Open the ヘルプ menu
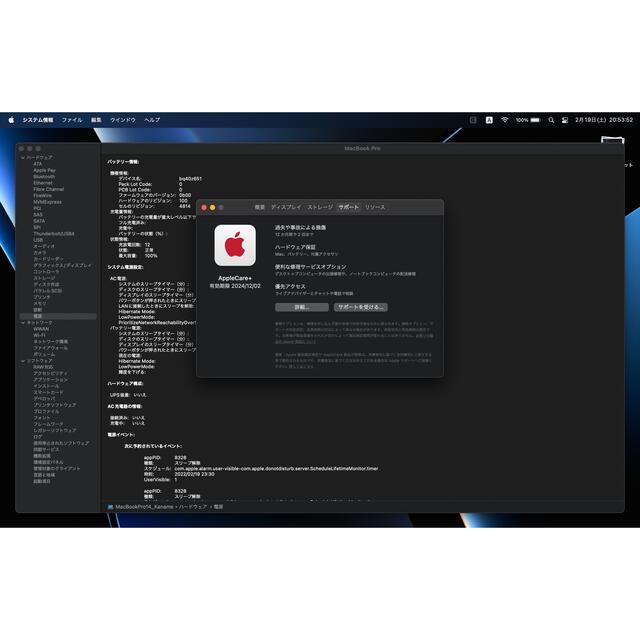The image size is (640, 640). [152, 120]
